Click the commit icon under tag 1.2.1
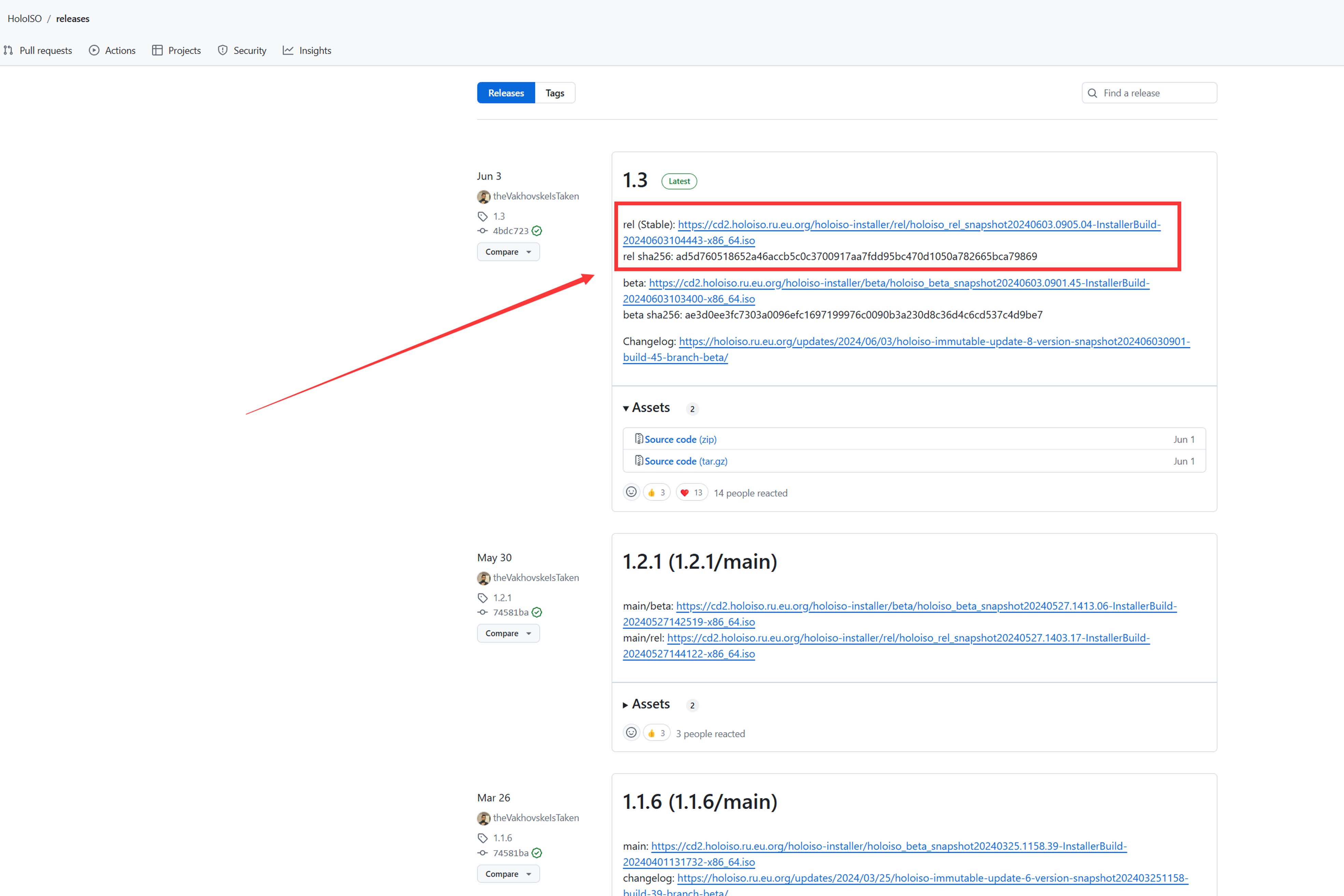This screenshot has width=1344, height=896. tap(483, 613)
